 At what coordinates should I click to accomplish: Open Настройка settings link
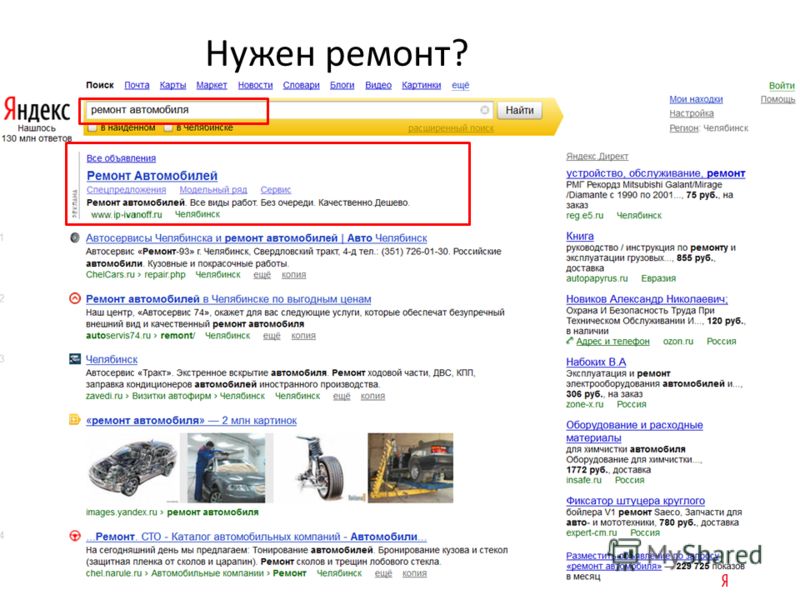point(692,113)
